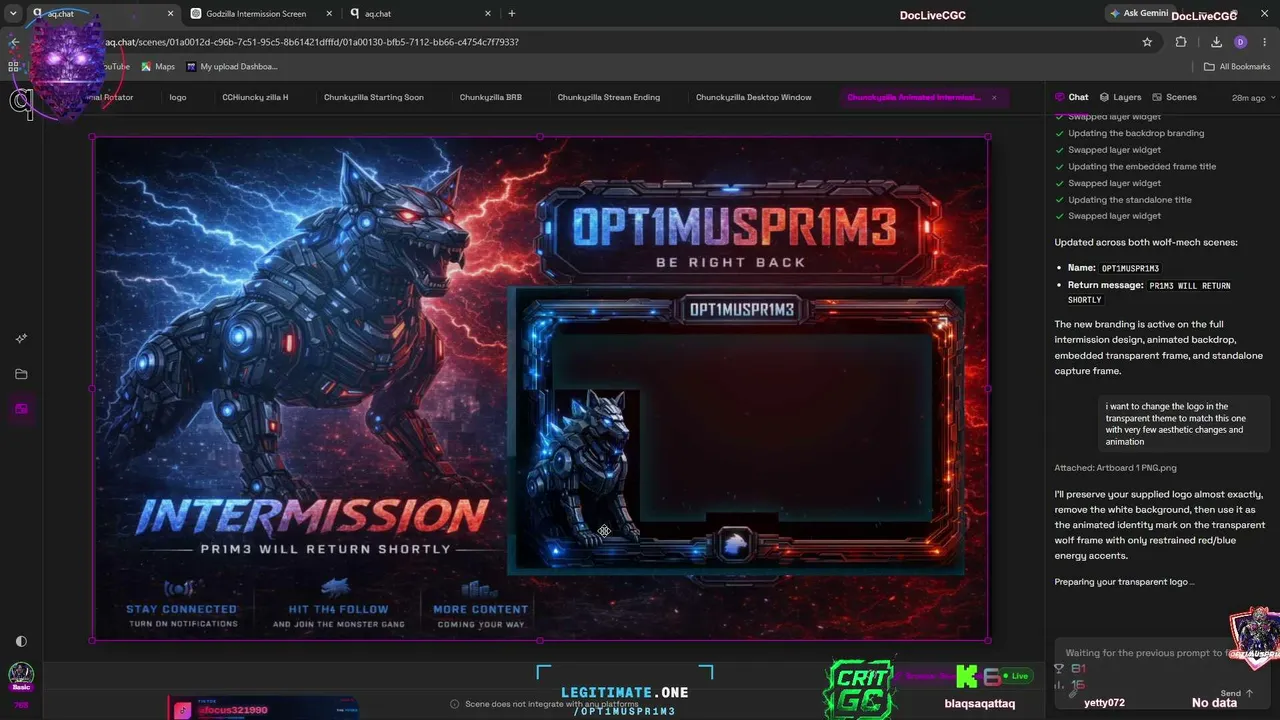1280x720 pixels.
Task: Switch to the Layers panel tab
Action: pos(1120,97)
